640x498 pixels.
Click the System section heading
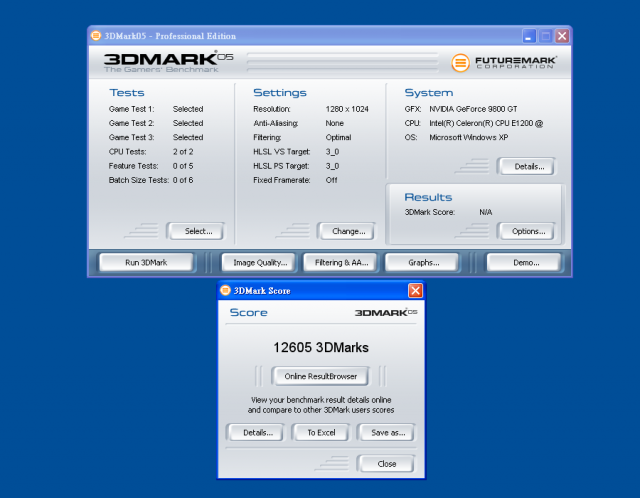coord(429,93)
